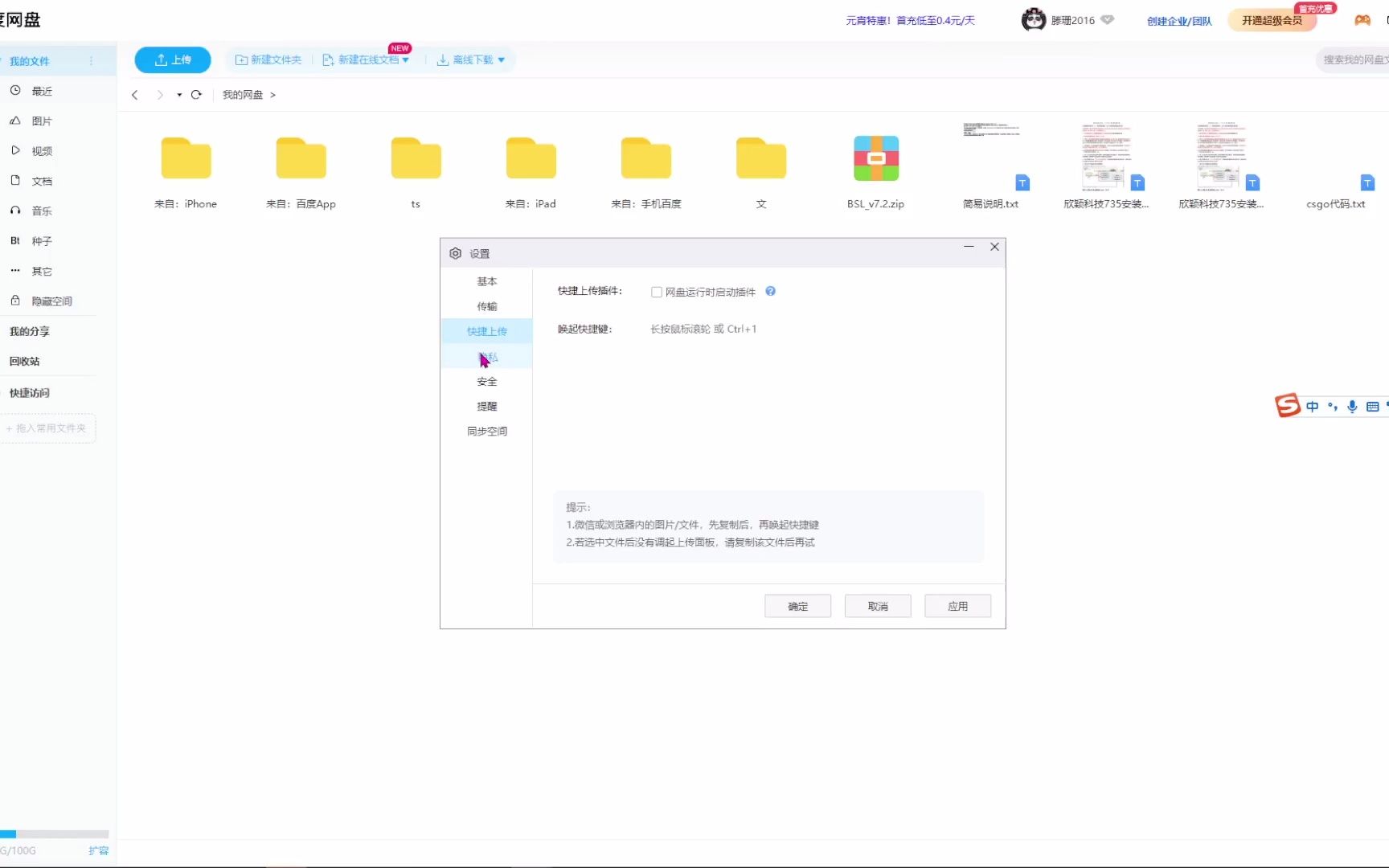Click 扩容 to expand storage
Image resolution: width=1389 pixels, height=868 pixels.
(99, 850)
